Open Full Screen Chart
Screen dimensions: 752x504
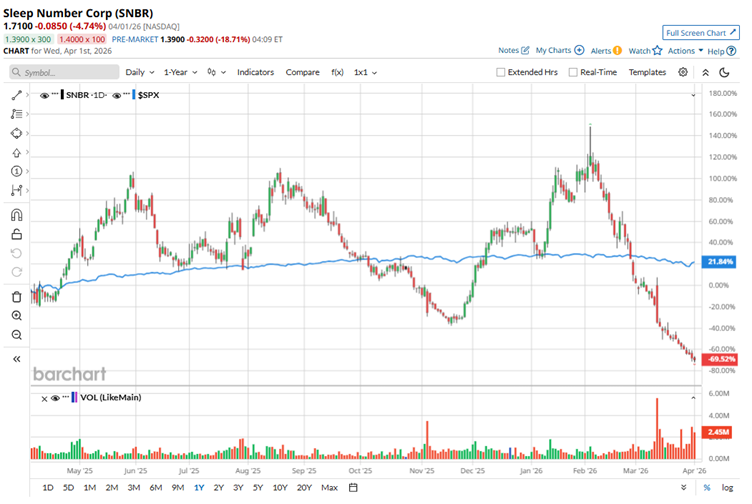701,33
